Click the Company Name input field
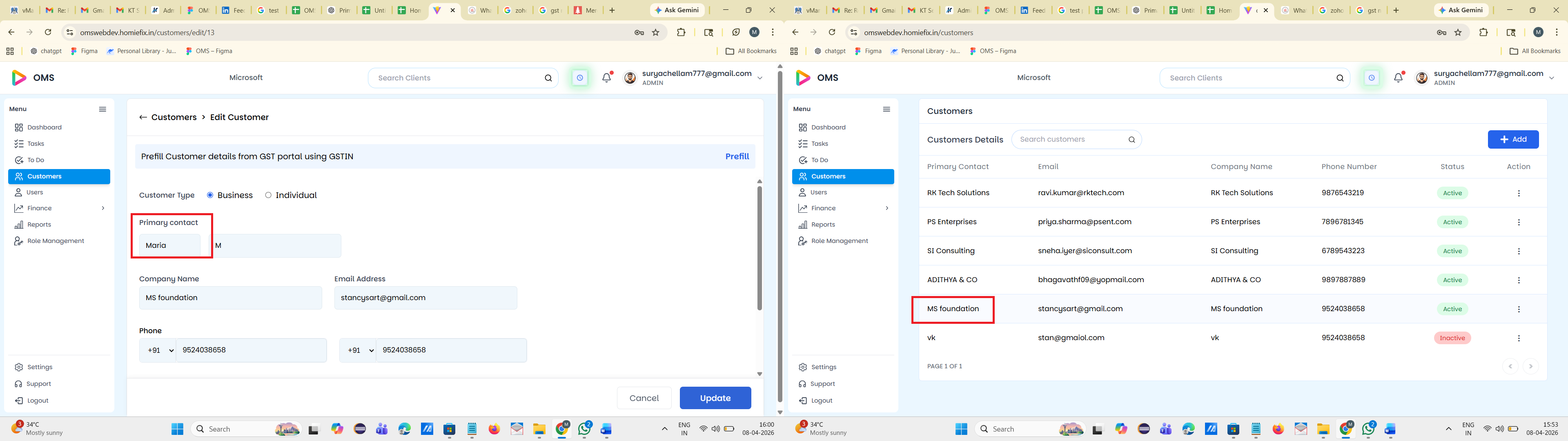The height and width of the screenshot is (441, 1568). tap(230, 298)
